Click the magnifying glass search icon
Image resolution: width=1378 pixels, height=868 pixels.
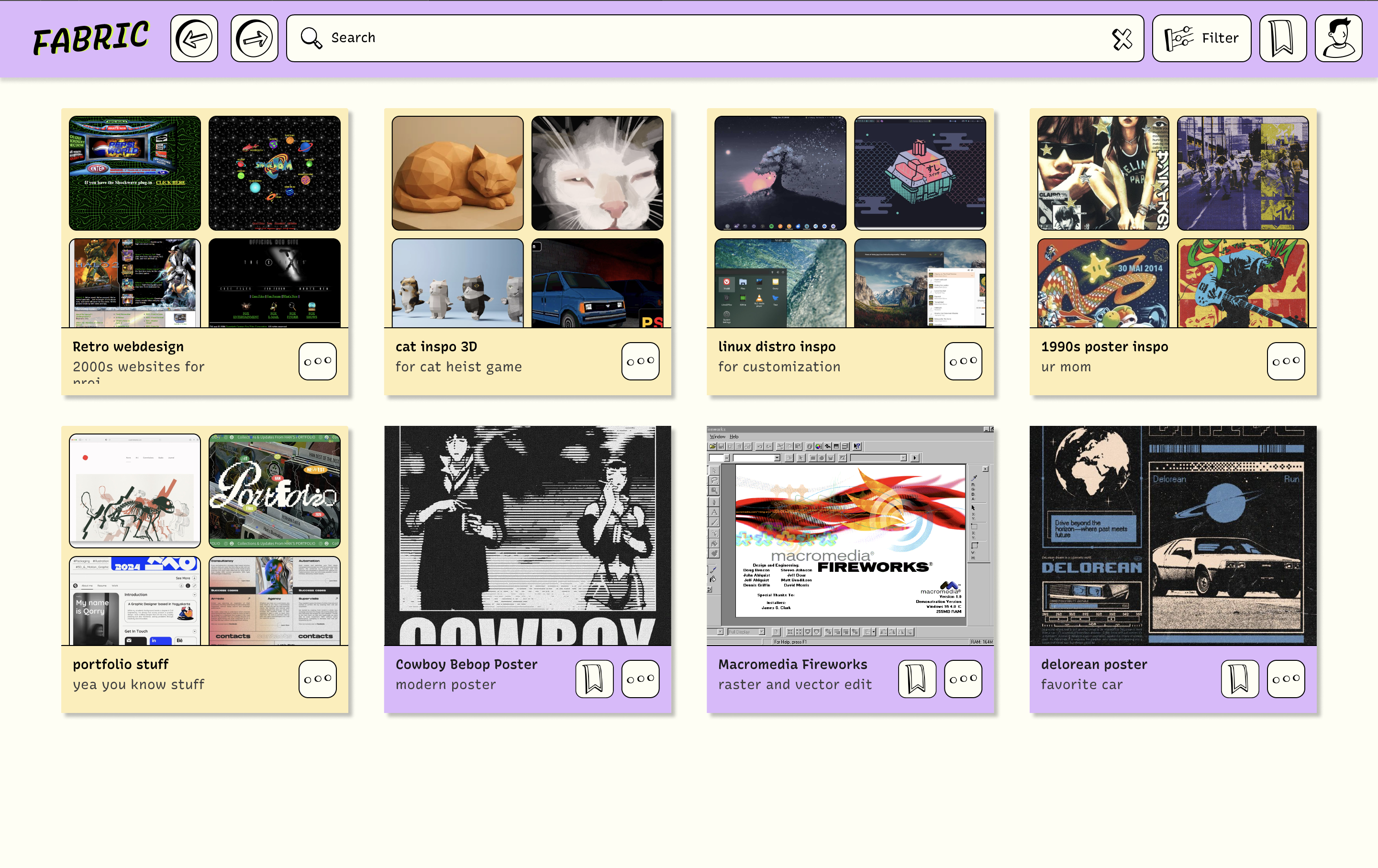point(311,38)
